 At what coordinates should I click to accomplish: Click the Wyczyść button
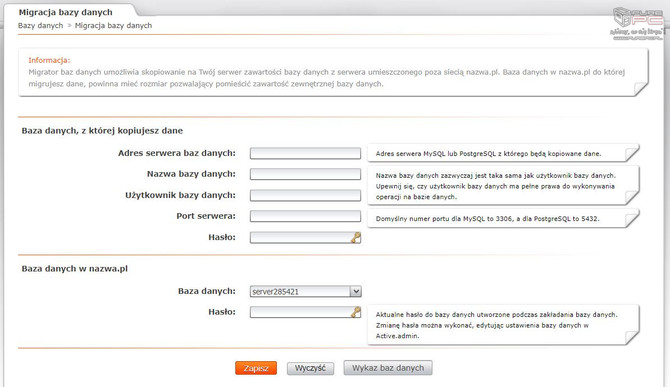coord(310,368)
